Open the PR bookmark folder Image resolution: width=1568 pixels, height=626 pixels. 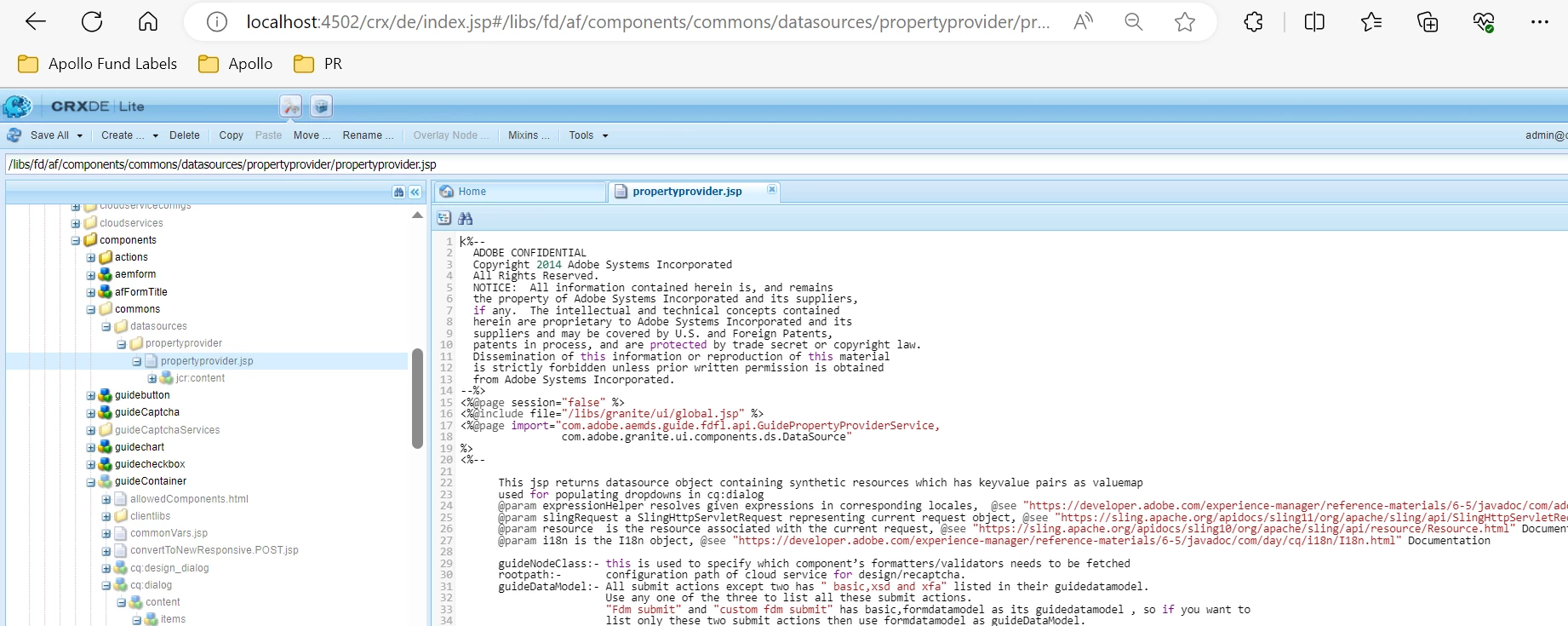[x=318, y=64]
